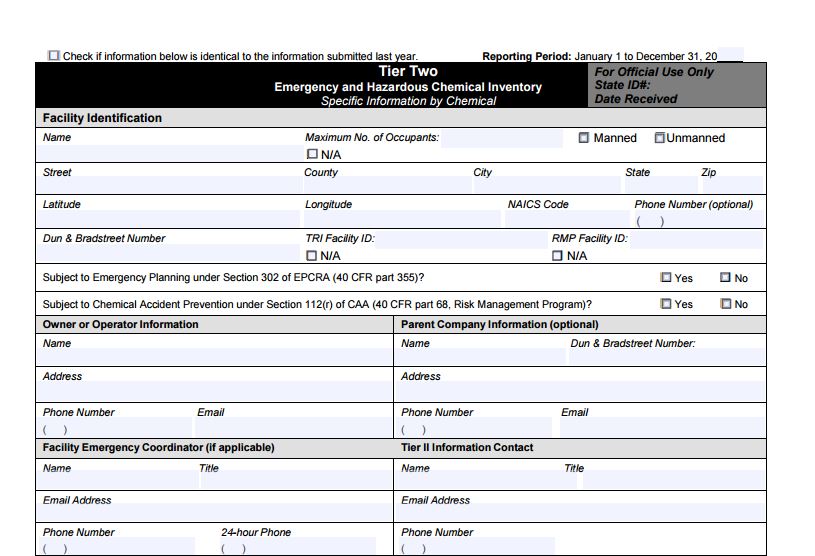Click the NAICS Code field
The width and height of the screenshot is (815, 556).
click(x=567, y=218)
